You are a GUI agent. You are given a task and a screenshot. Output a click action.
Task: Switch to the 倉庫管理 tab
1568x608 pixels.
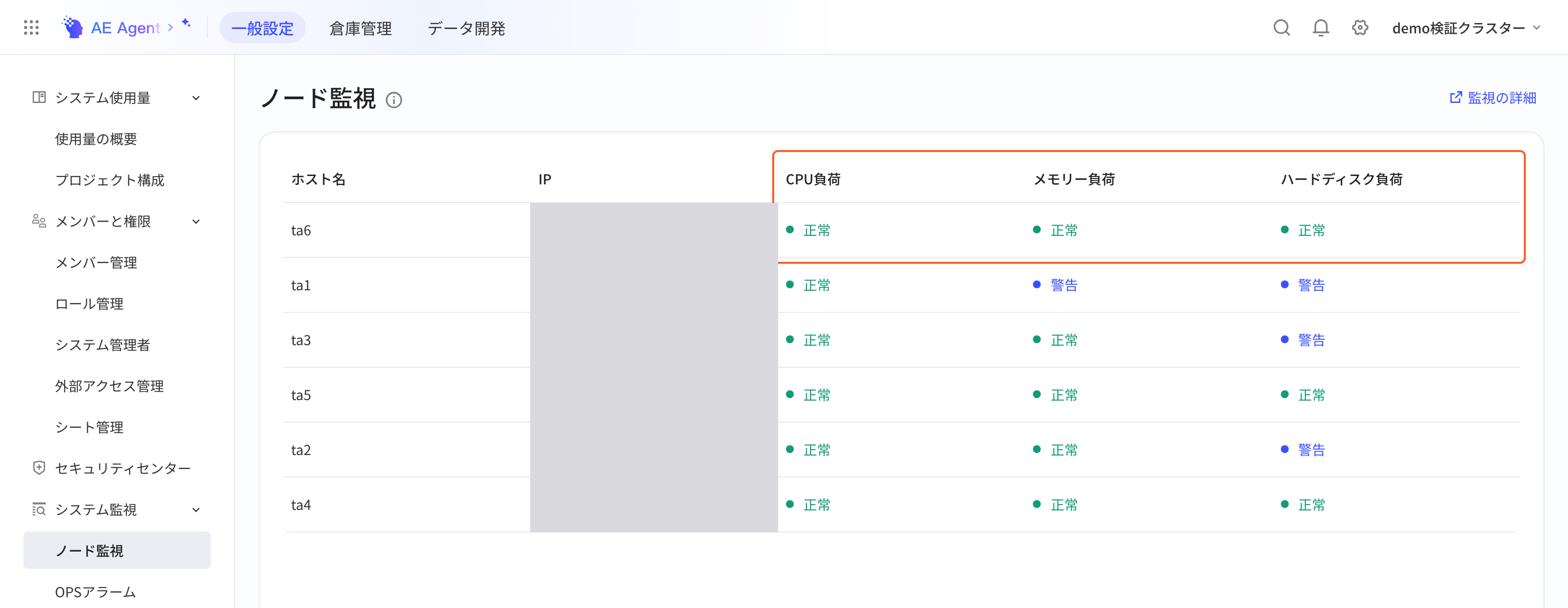click(x=360, y=28)
